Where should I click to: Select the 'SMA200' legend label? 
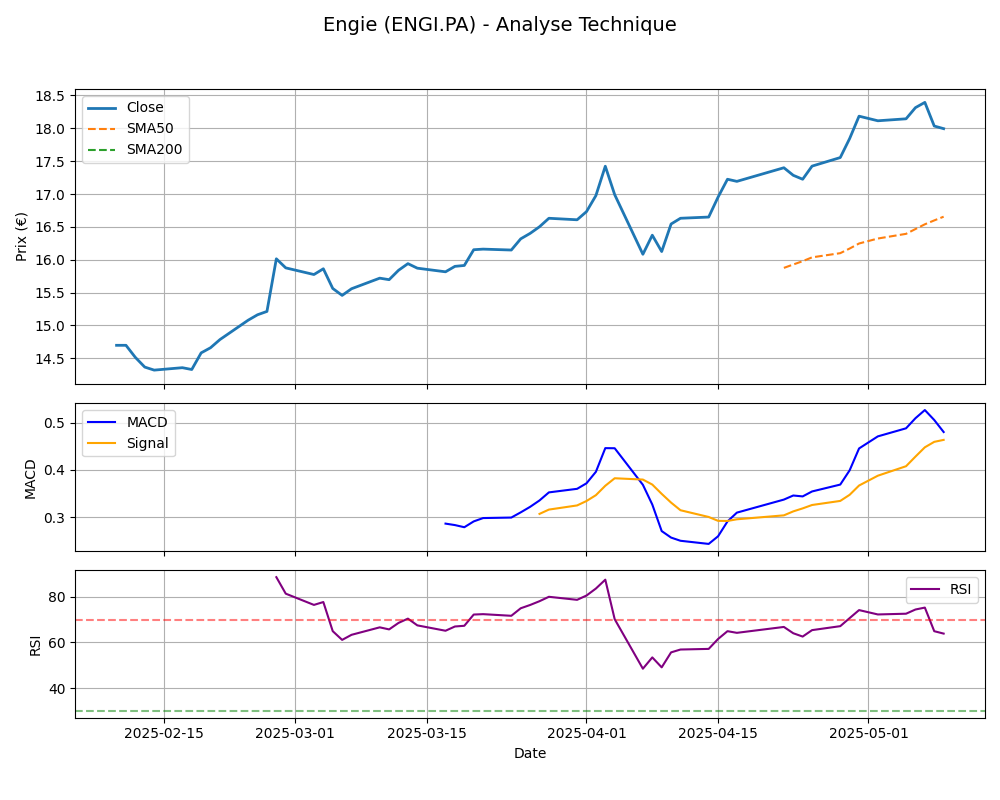click(154, 150)
